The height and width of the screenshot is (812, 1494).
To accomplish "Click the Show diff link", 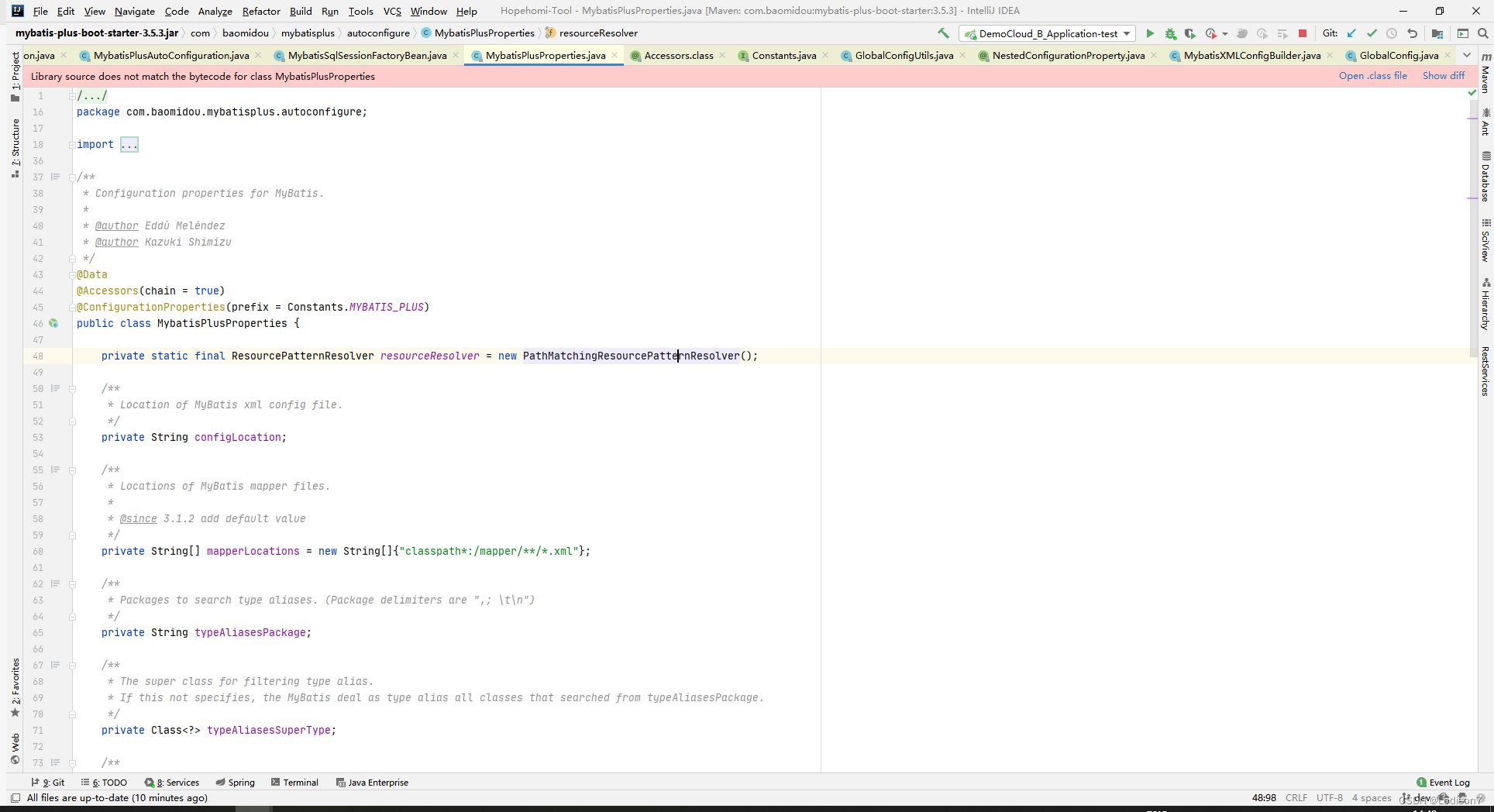I will [x=1444, y=76].
